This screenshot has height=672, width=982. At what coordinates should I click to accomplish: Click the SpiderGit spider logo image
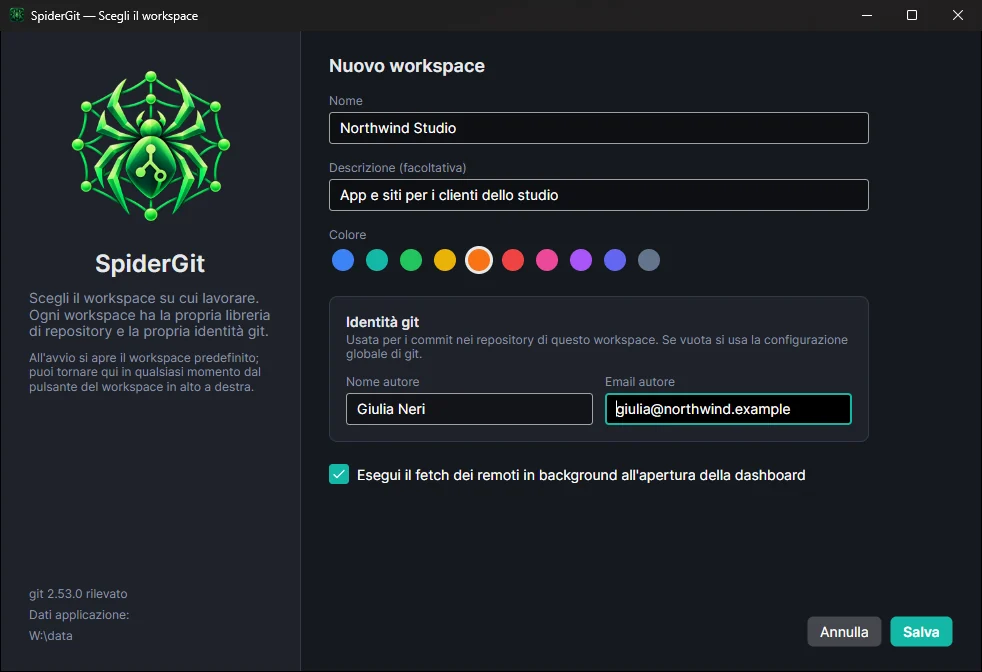[x=151, y=146]
